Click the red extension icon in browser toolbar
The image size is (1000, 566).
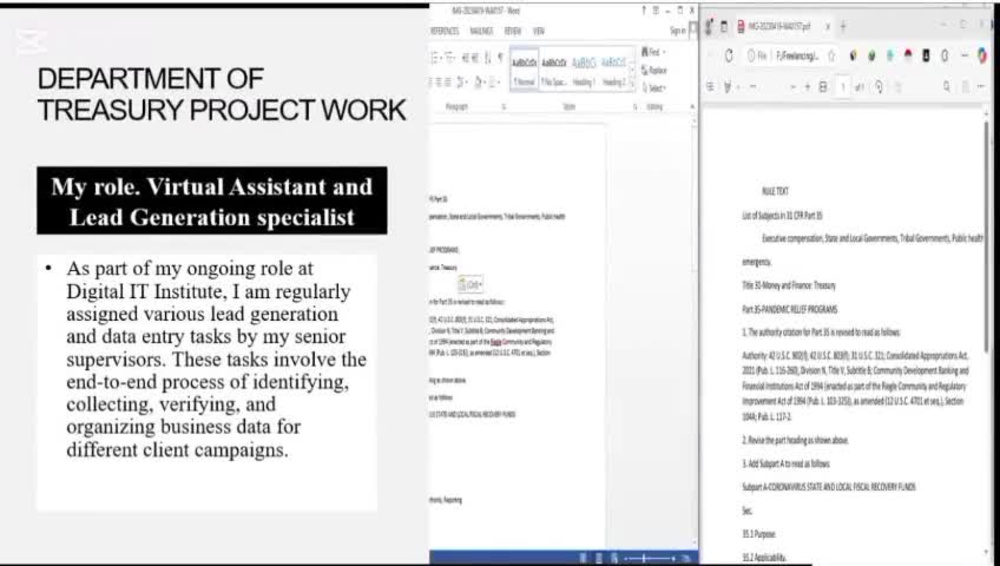click(x=908, y=56)
